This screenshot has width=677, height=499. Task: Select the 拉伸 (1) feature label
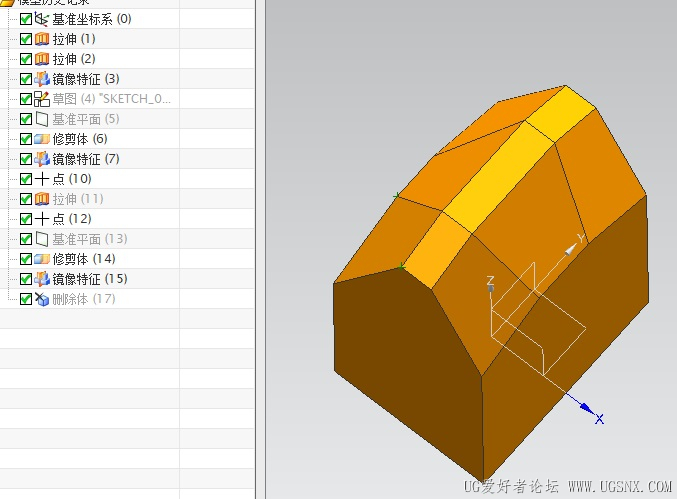pos(74,39)
